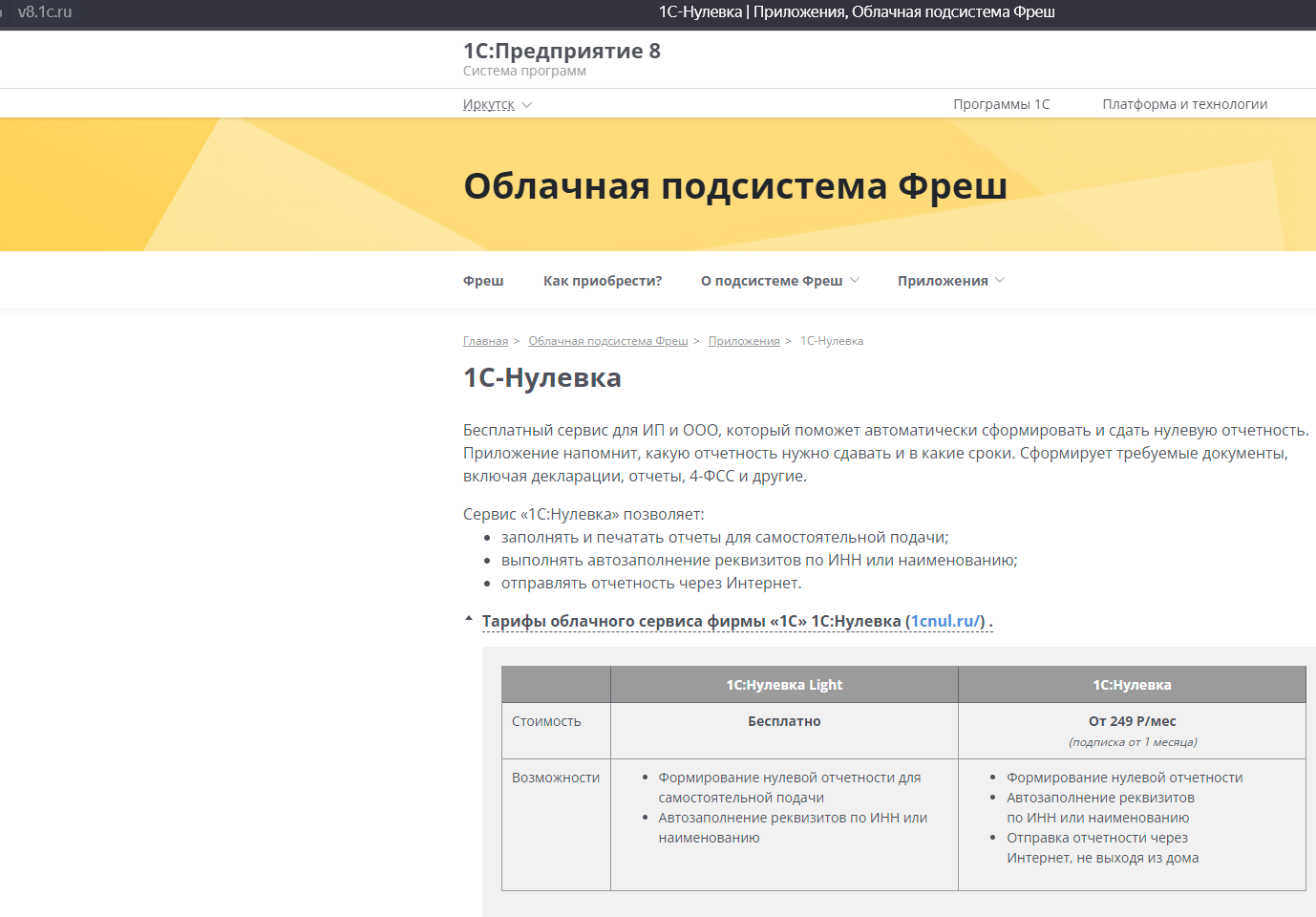Open the Программы 1С menu

tap(1001, 104)
